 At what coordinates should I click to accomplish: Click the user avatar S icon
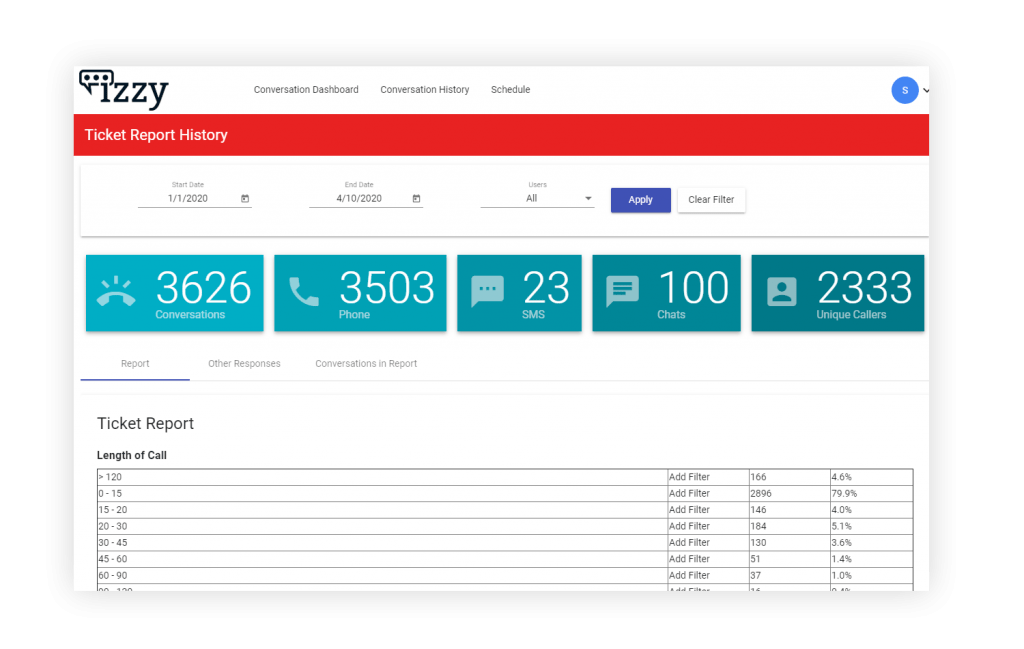[904, 90]
